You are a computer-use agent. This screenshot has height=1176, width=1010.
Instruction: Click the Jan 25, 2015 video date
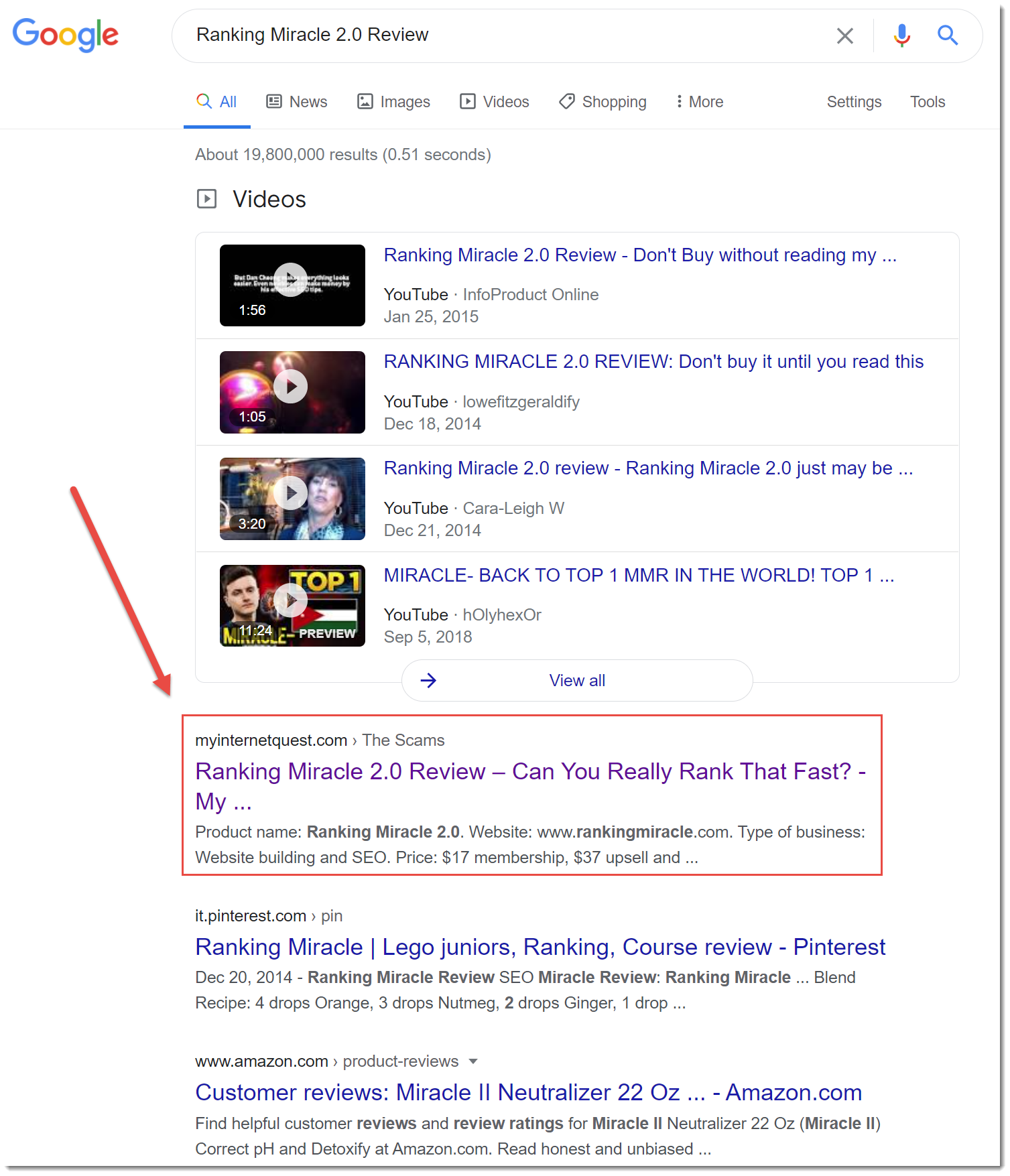(431, 317)
